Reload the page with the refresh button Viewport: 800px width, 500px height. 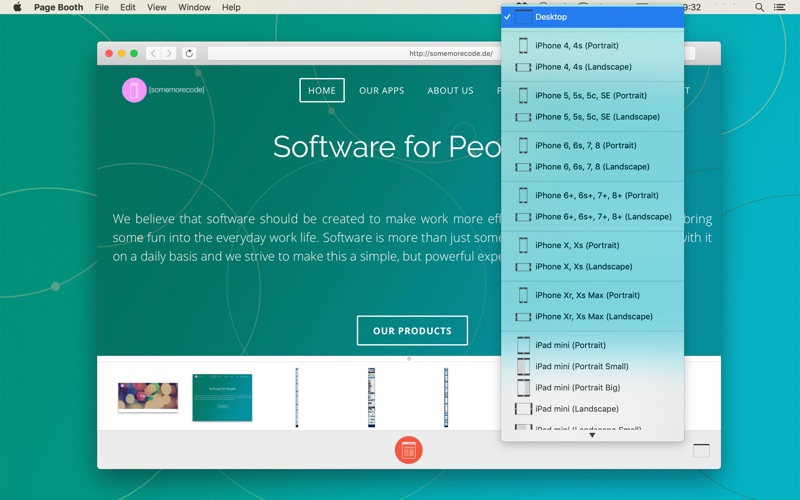click(x=189, y=53)
